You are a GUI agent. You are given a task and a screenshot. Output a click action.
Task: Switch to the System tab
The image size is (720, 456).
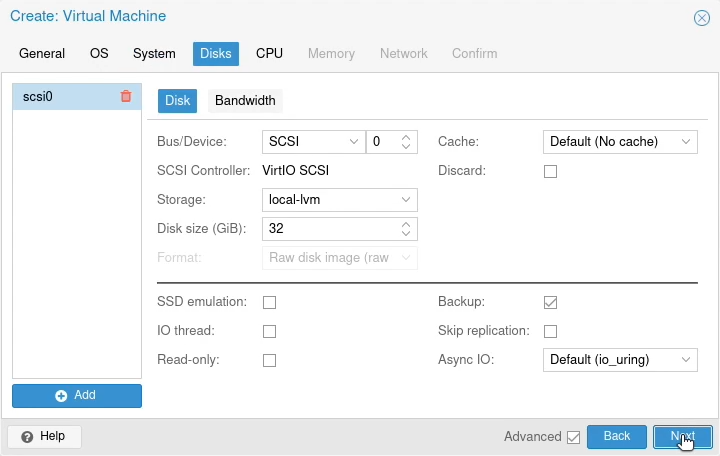point(154,54)
